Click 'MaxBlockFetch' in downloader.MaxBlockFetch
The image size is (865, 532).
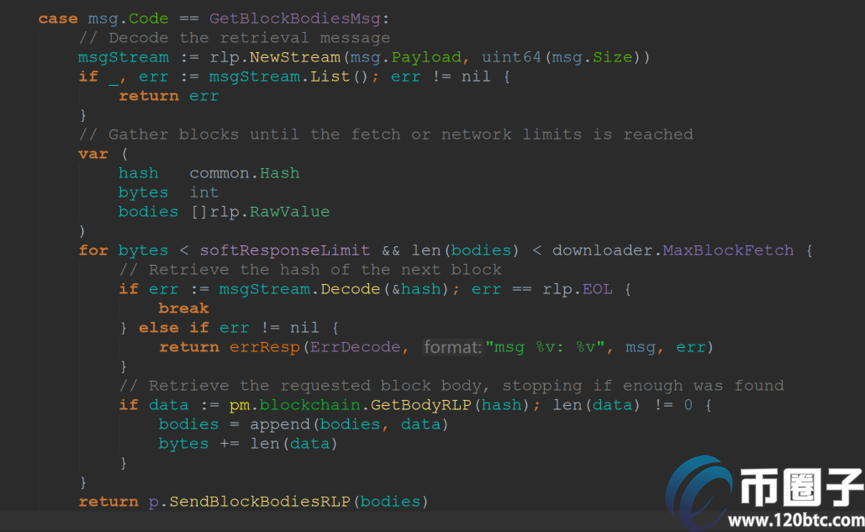click(728, 251)
